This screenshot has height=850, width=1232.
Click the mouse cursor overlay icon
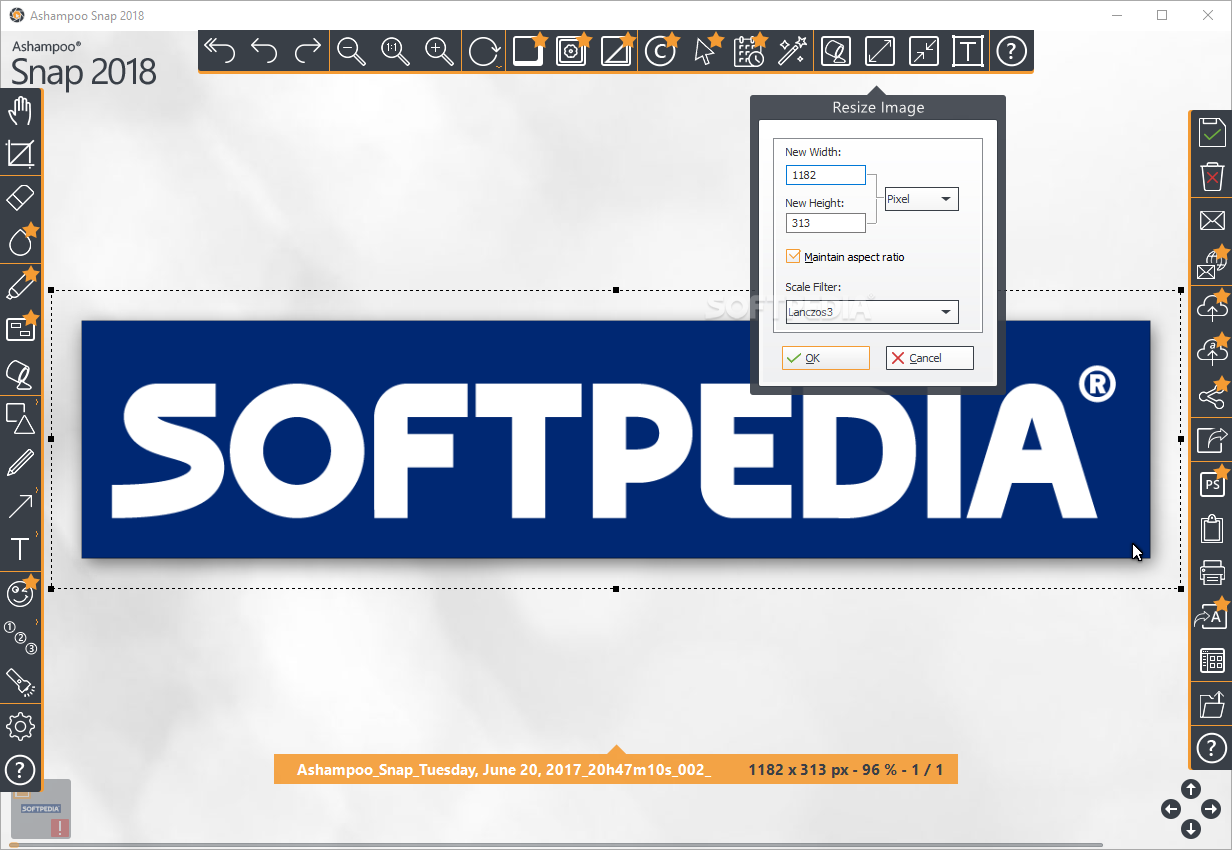[705, 51]
